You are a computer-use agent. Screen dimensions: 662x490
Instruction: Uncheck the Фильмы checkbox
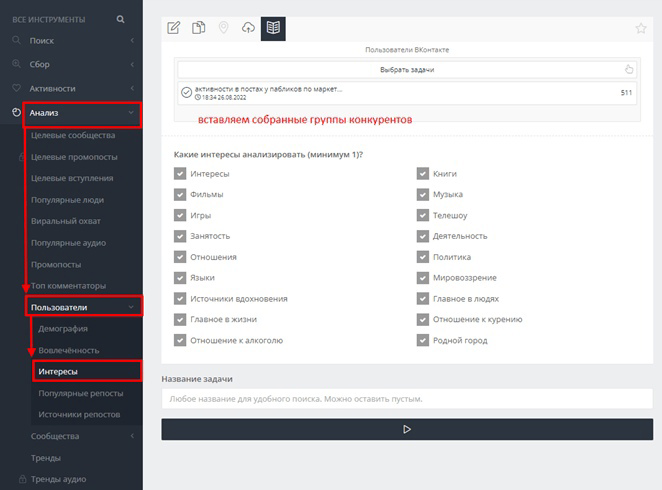180,194
